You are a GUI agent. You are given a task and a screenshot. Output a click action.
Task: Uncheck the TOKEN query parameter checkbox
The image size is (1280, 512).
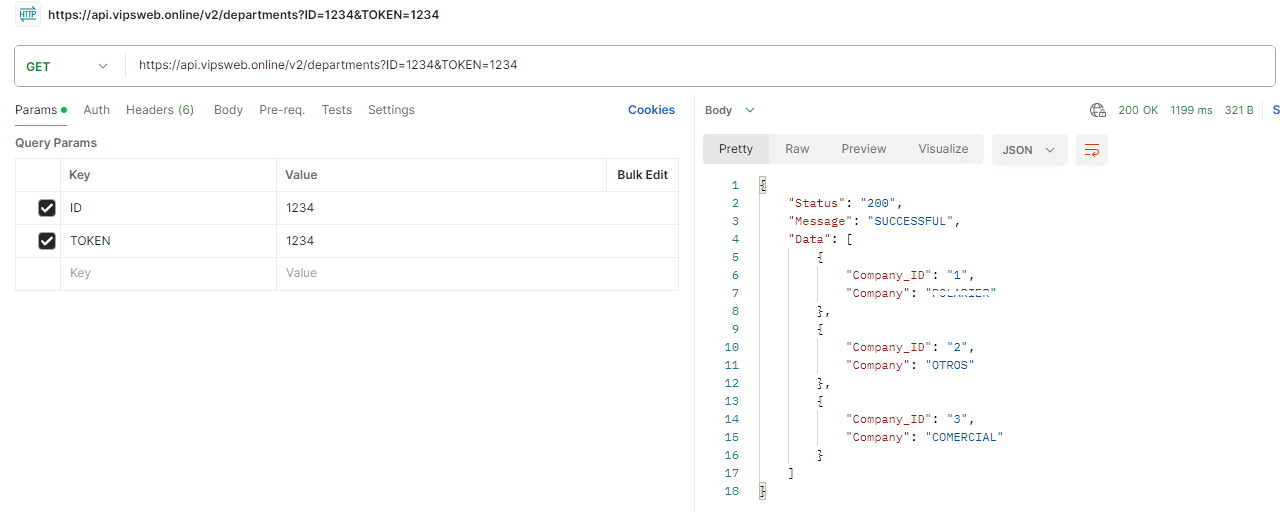coord(46,241)
